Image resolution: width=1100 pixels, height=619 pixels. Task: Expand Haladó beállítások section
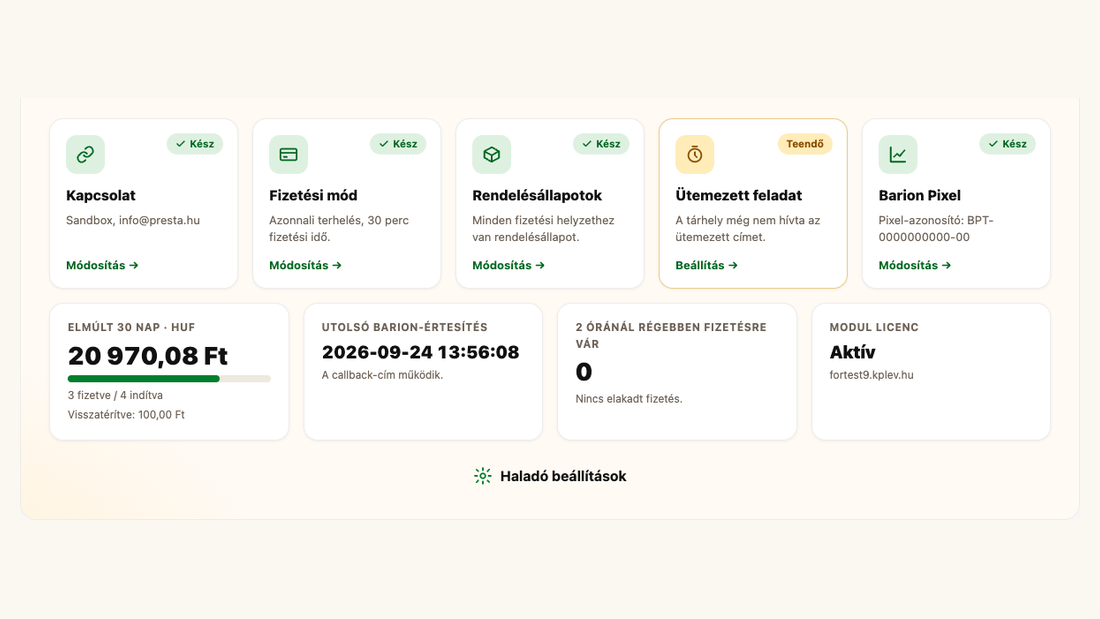tap(550, 476)
